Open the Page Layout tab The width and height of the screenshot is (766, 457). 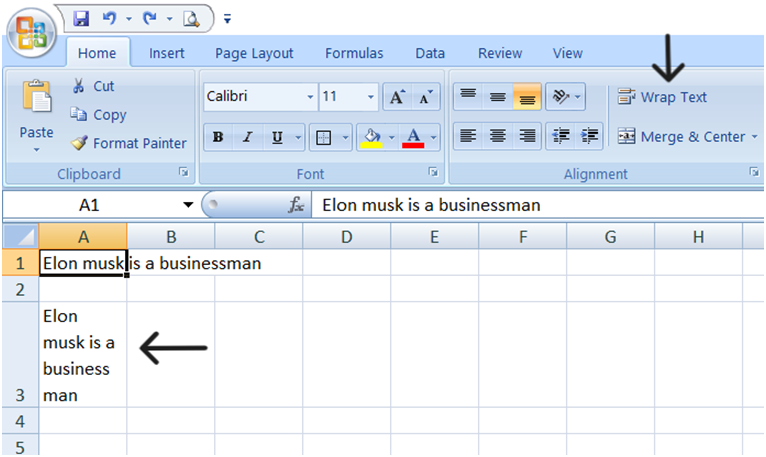click(254, 53)
